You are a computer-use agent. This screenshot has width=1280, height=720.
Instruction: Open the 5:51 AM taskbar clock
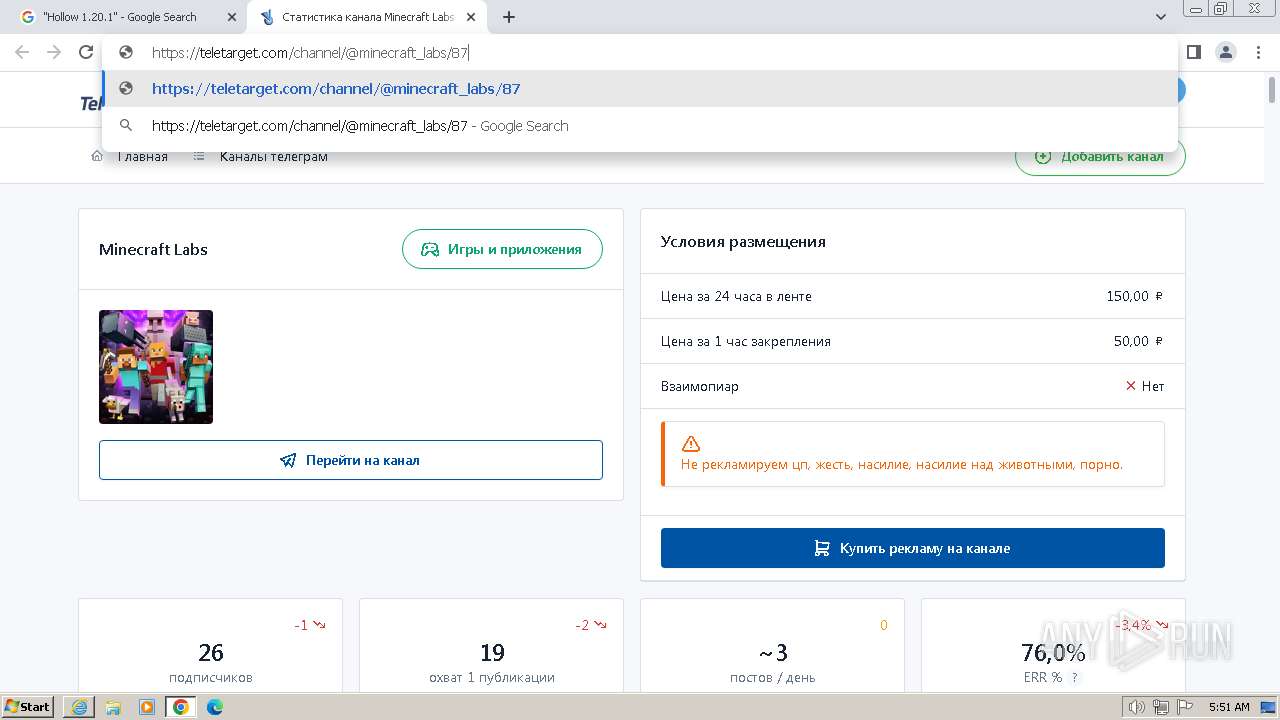point(1229,707)
